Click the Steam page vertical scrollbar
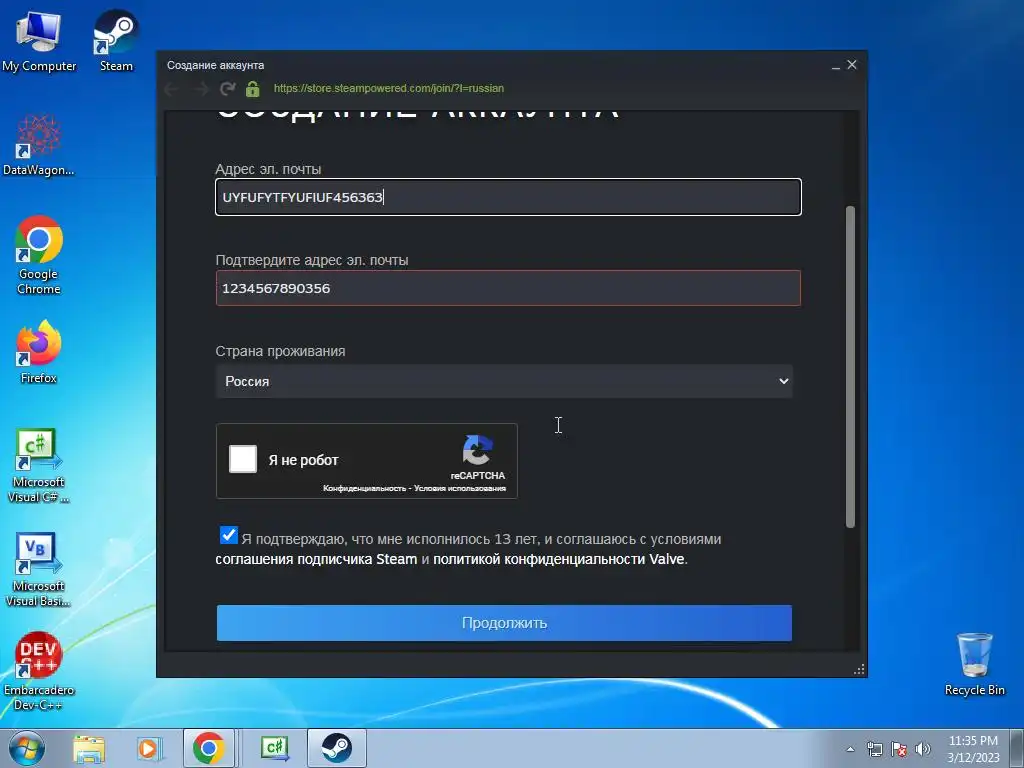 coord(850,366)
